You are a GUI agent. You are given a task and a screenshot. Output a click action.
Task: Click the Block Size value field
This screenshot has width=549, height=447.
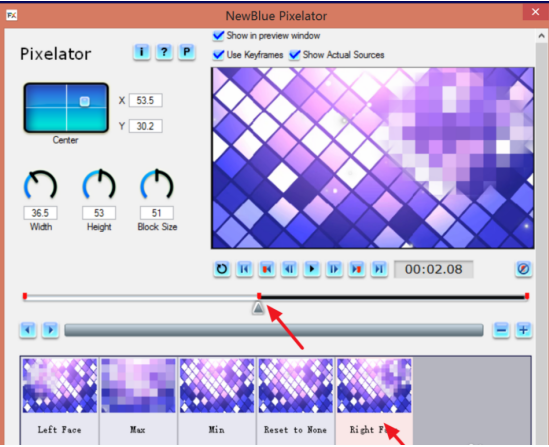(157, 213)
